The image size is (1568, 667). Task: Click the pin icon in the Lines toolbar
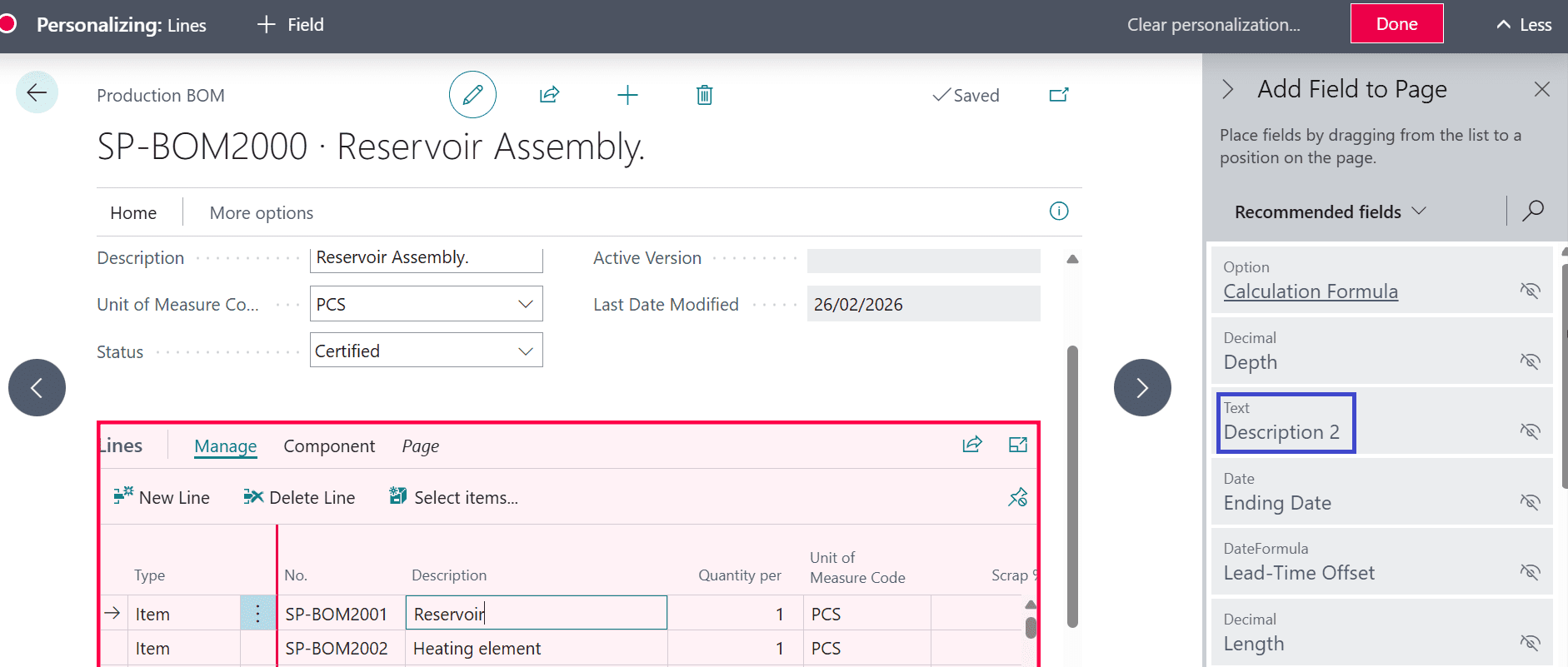pyautogui.click(x=1017, y=497)
